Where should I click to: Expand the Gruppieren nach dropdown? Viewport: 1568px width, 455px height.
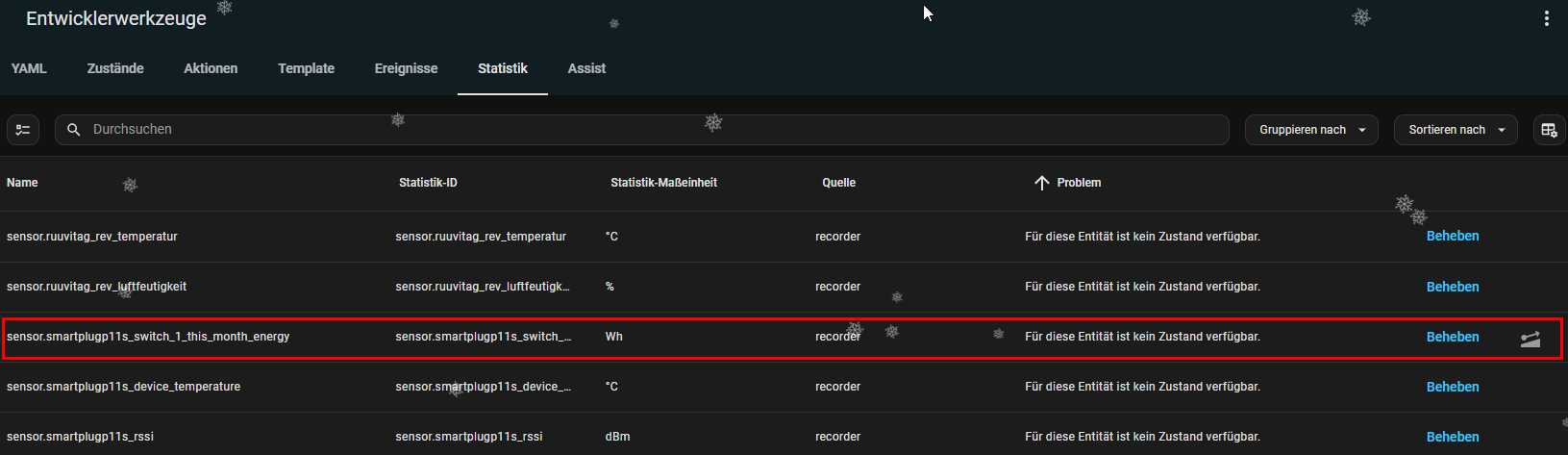(x=1311, y=130)
